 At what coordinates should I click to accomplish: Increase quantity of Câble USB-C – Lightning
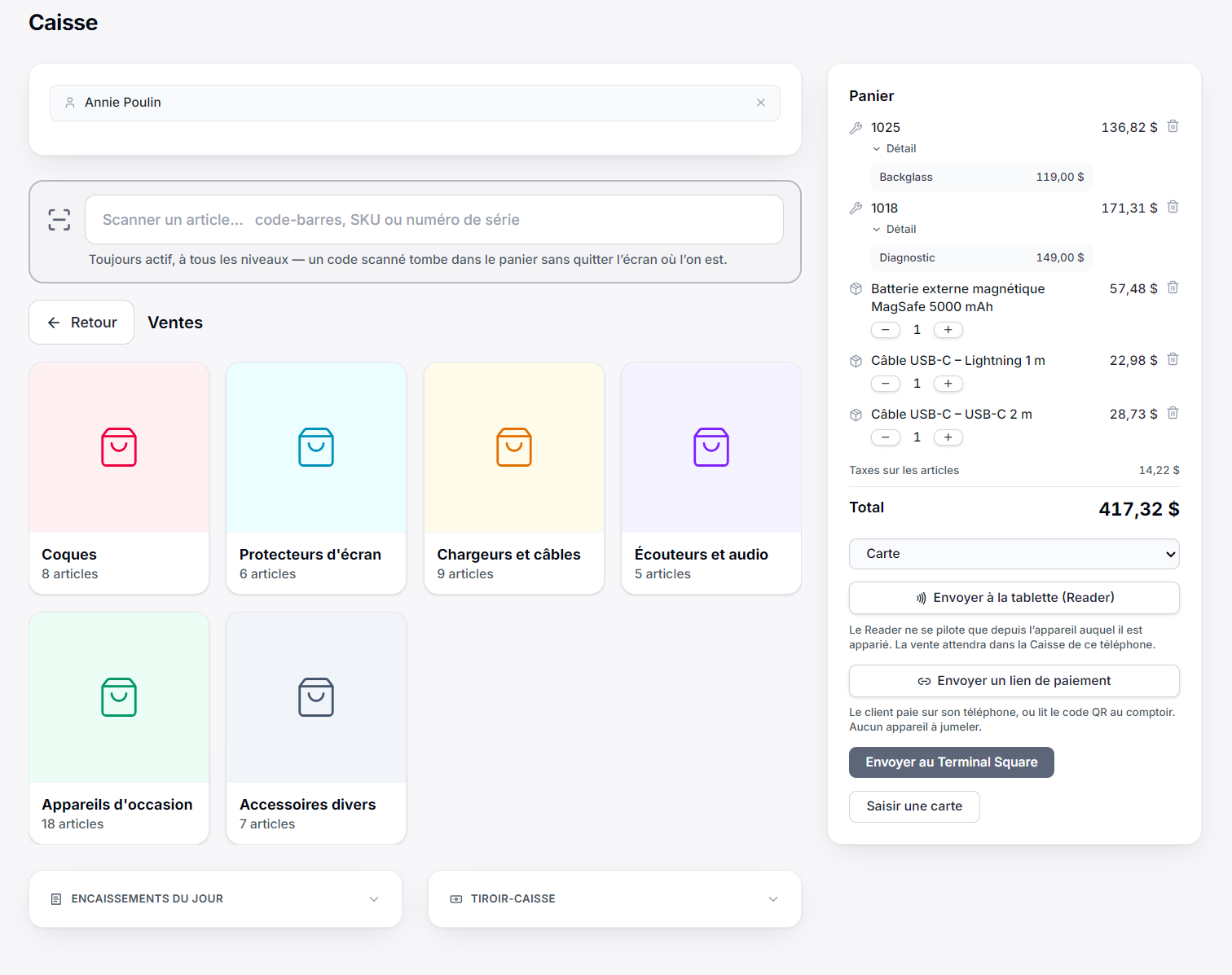click(948, 384)
